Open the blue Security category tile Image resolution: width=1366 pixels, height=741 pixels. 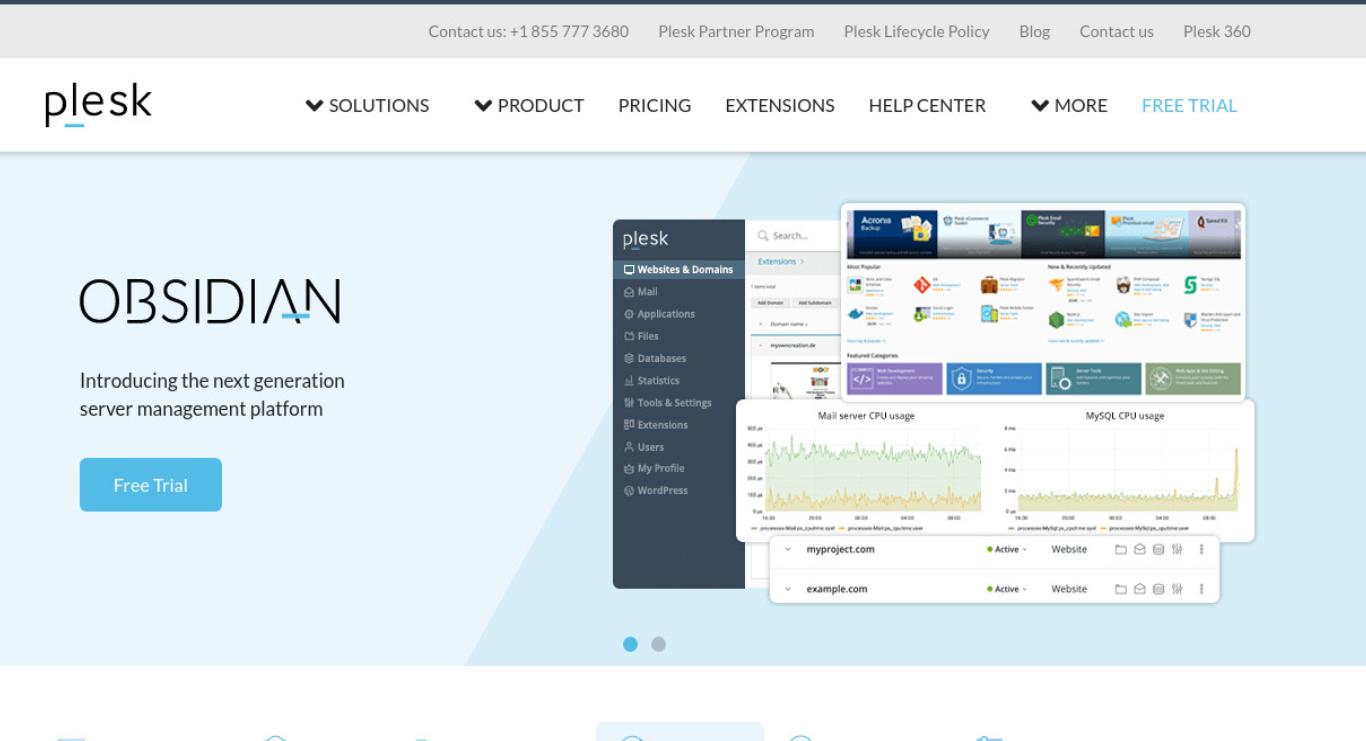[993, 379]
